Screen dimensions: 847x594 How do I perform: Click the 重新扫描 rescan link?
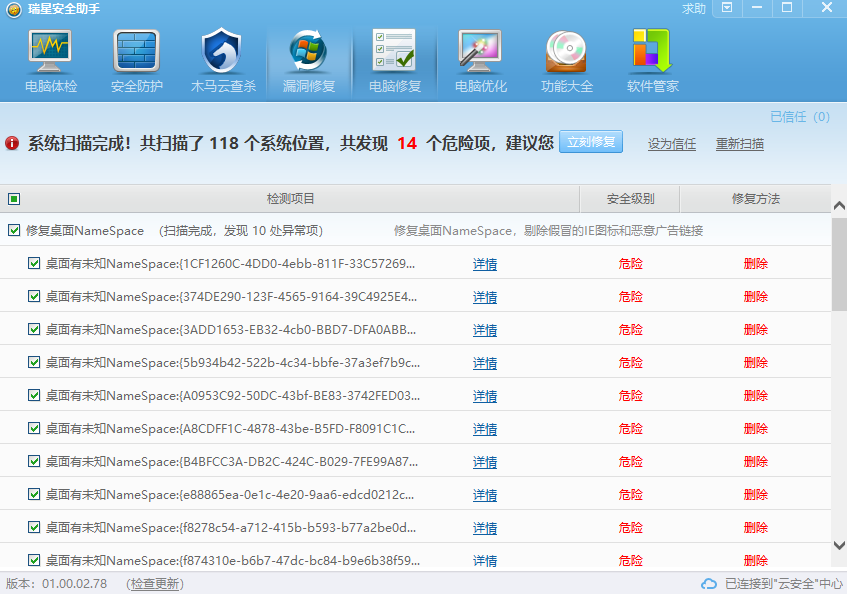pos(739,144)
